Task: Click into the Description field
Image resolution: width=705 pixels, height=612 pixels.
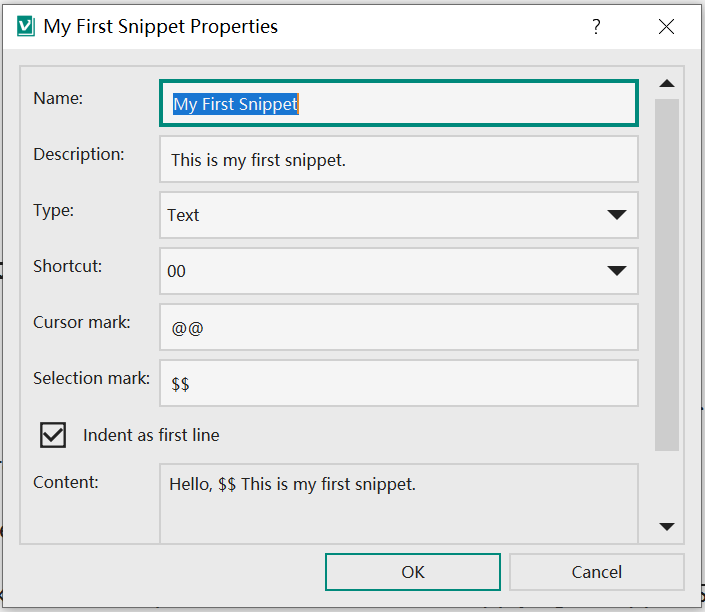Action: tap(399, 160)
